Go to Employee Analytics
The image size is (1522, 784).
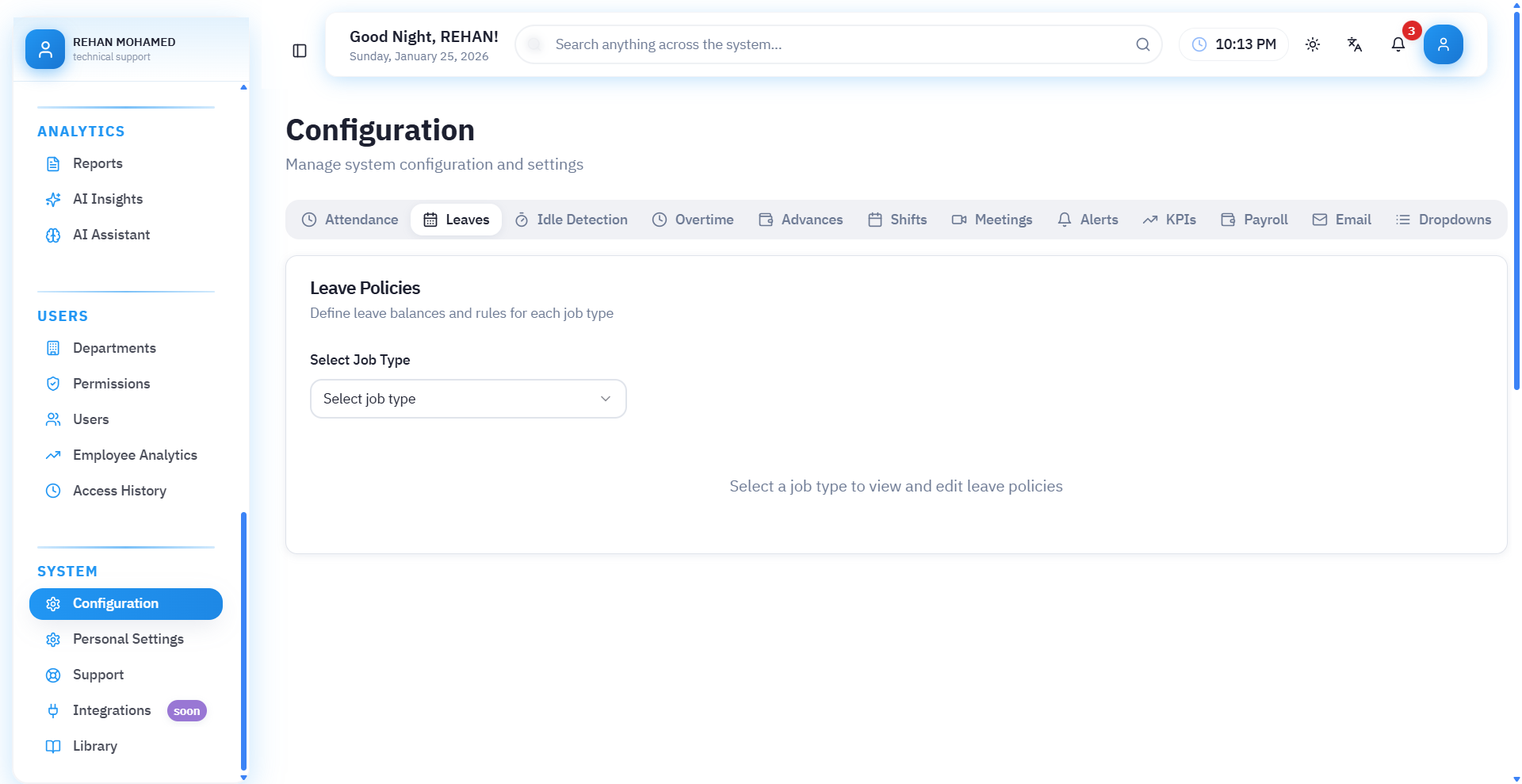[135, 455]
